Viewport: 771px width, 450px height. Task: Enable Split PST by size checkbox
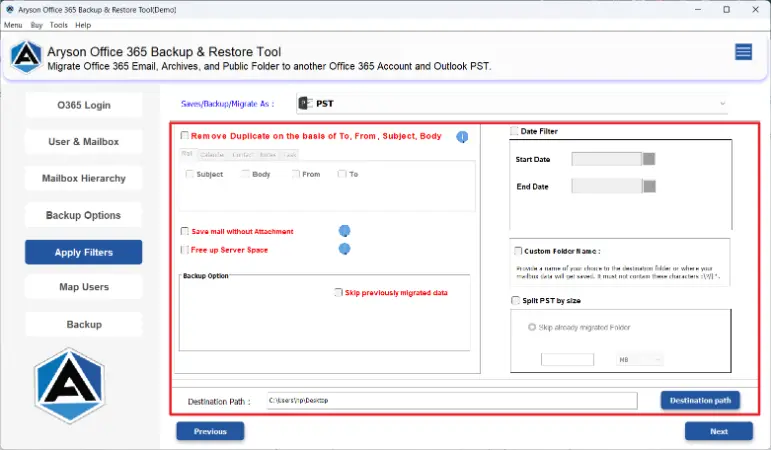(516, 300)
